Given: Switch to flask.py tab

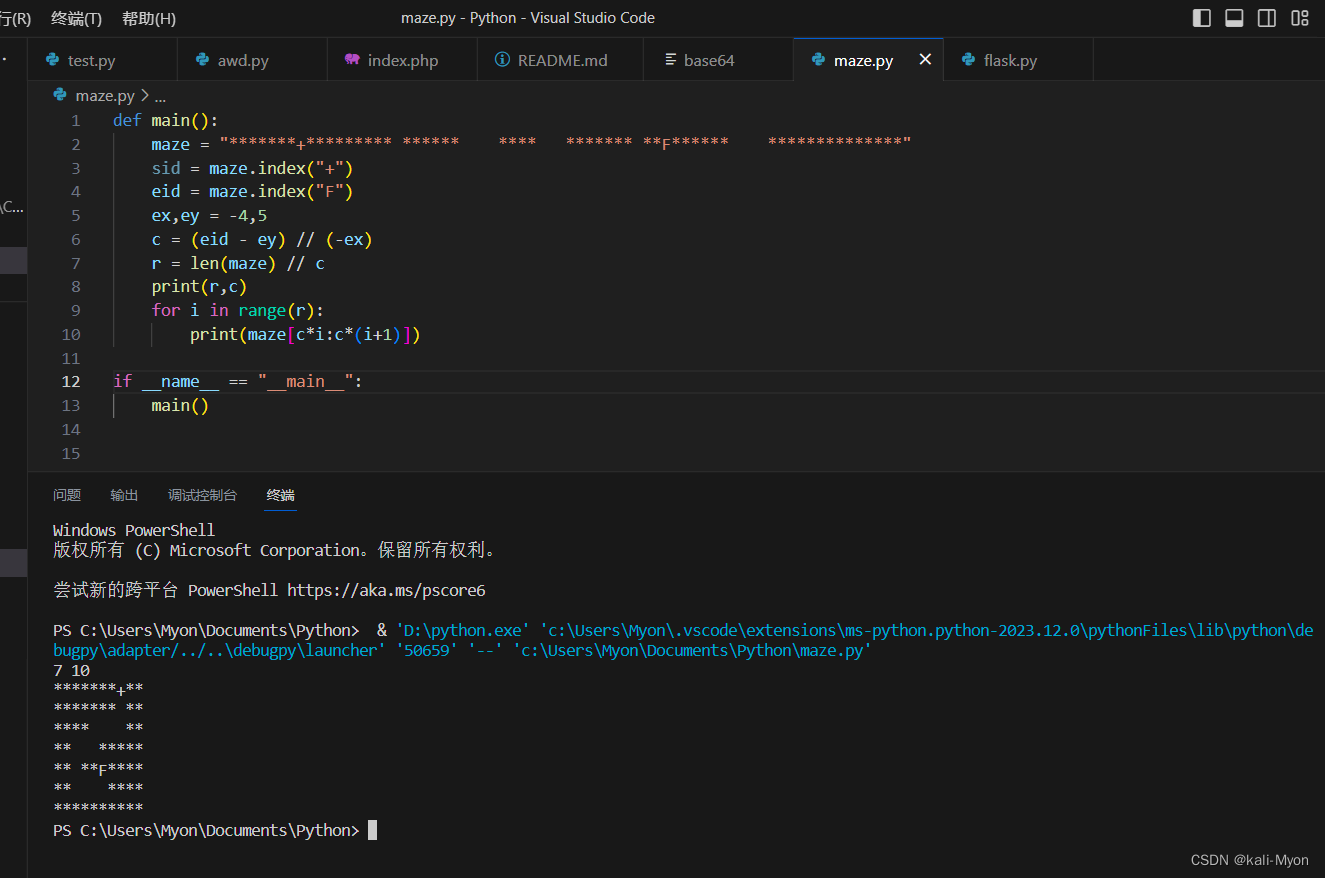Looking at the screenshot, I should (1018, 60).
